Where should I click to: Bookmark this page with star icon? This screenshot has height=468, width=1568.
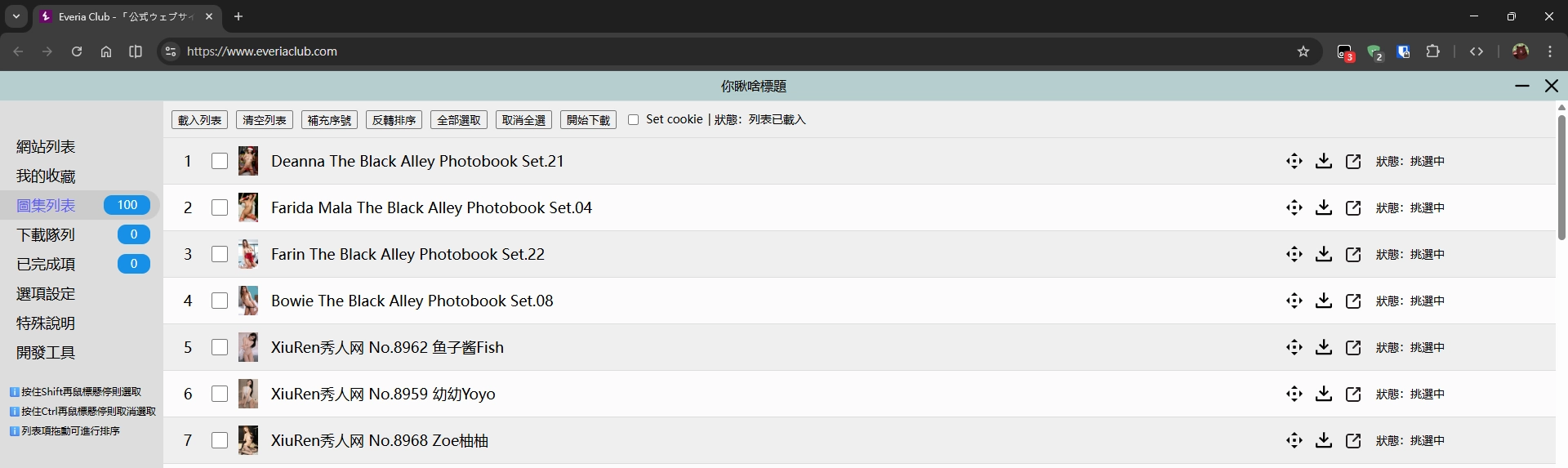(1303, 51)
